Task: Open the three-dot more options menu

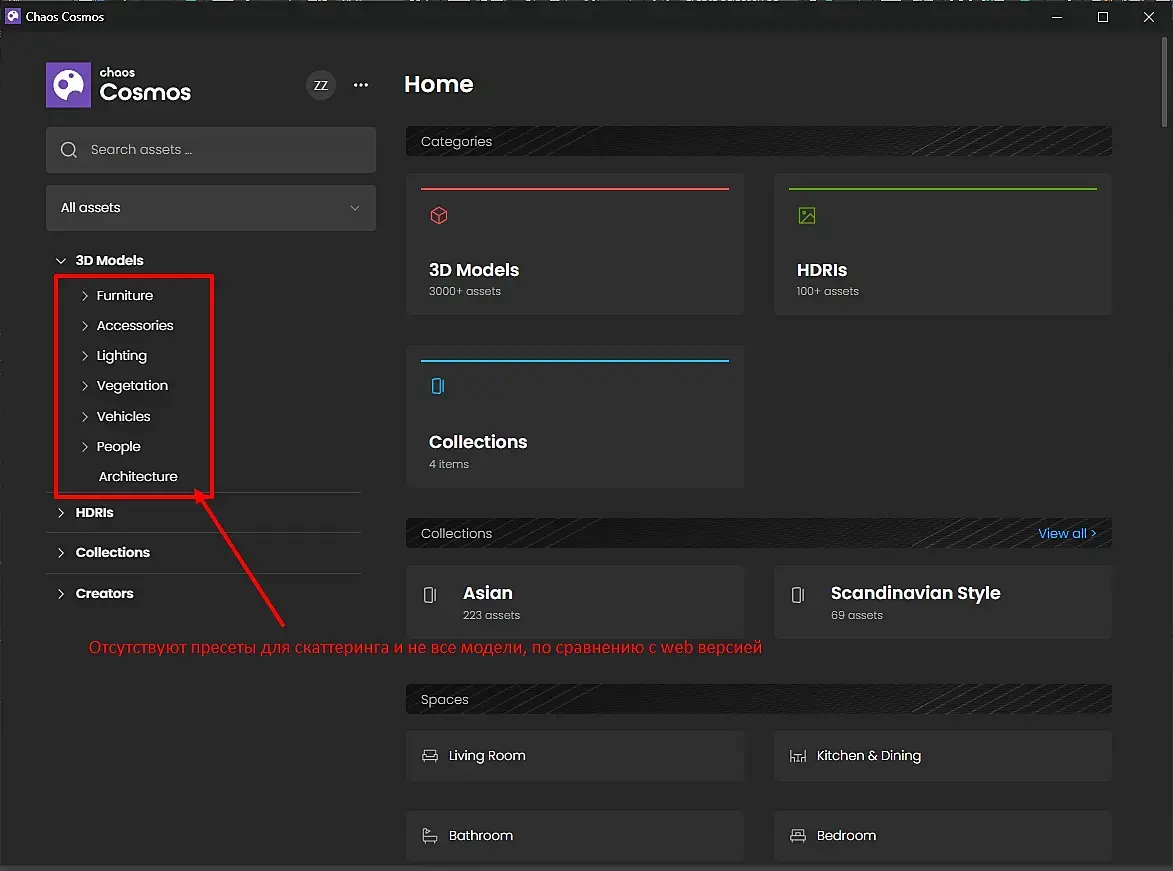Action: pos(361,85)
